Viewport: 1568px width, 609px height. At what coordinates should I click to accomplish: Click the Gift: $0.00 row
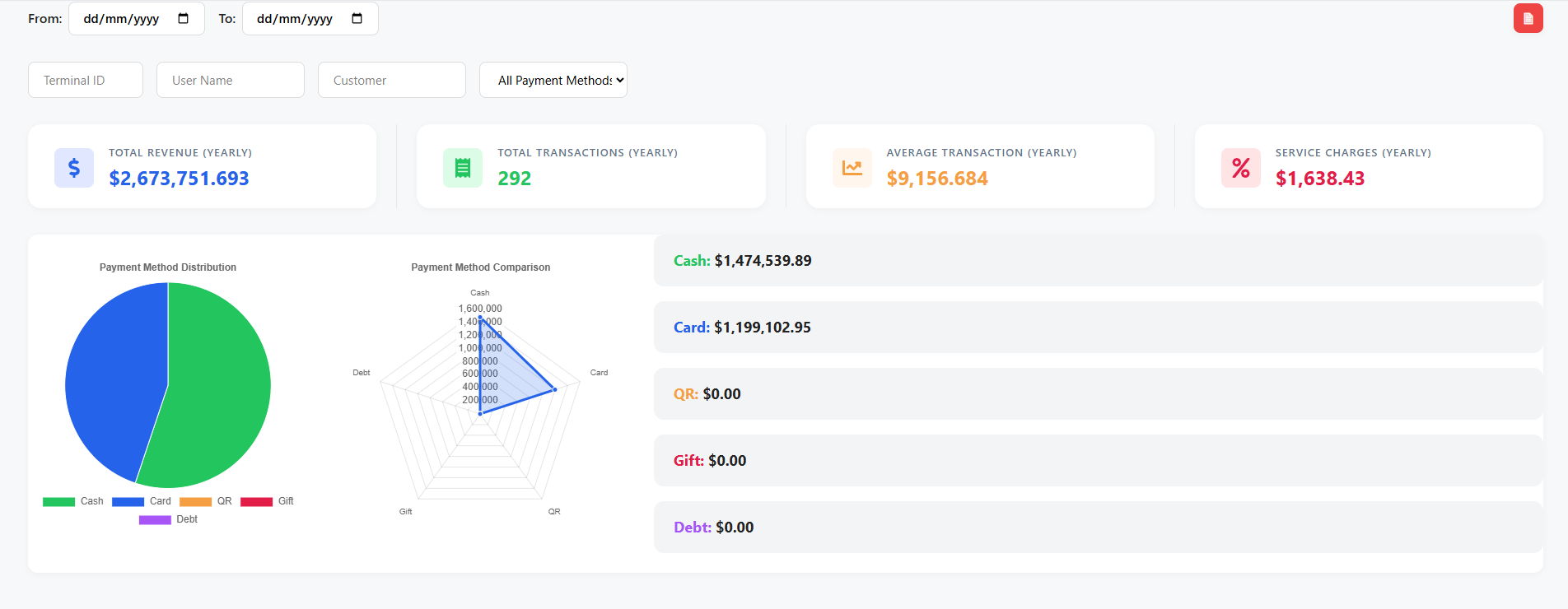click(1098, 460)
